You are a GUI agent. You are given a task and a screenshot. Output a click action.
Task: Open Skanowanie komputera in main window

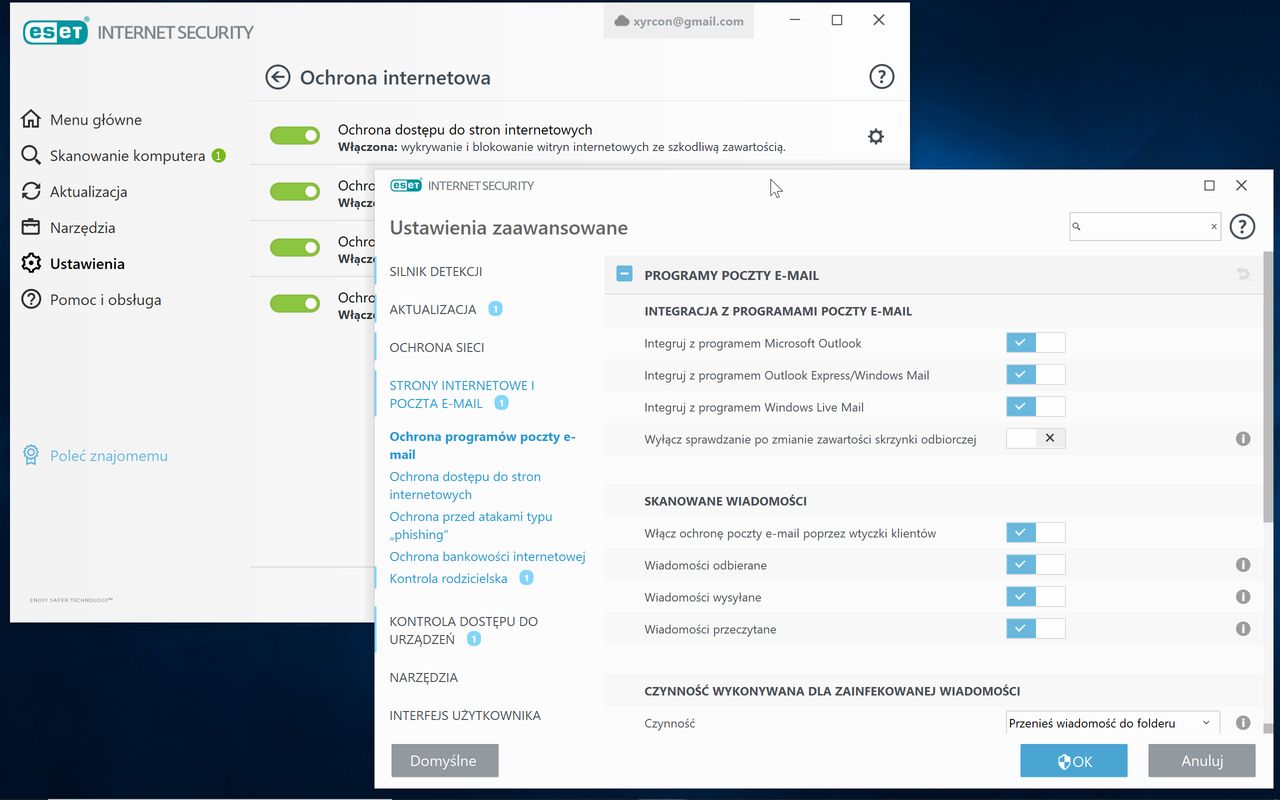click(x=127, y=155)
